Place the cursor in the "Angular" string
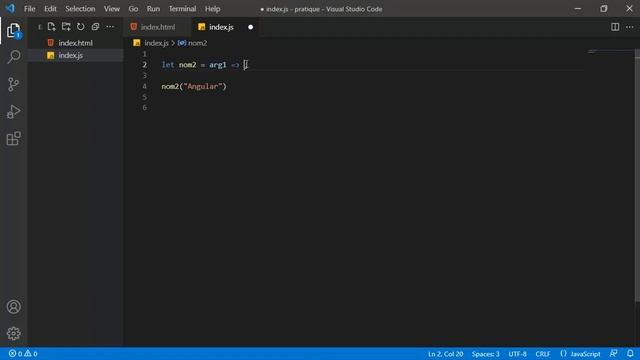 pos(204,87)
